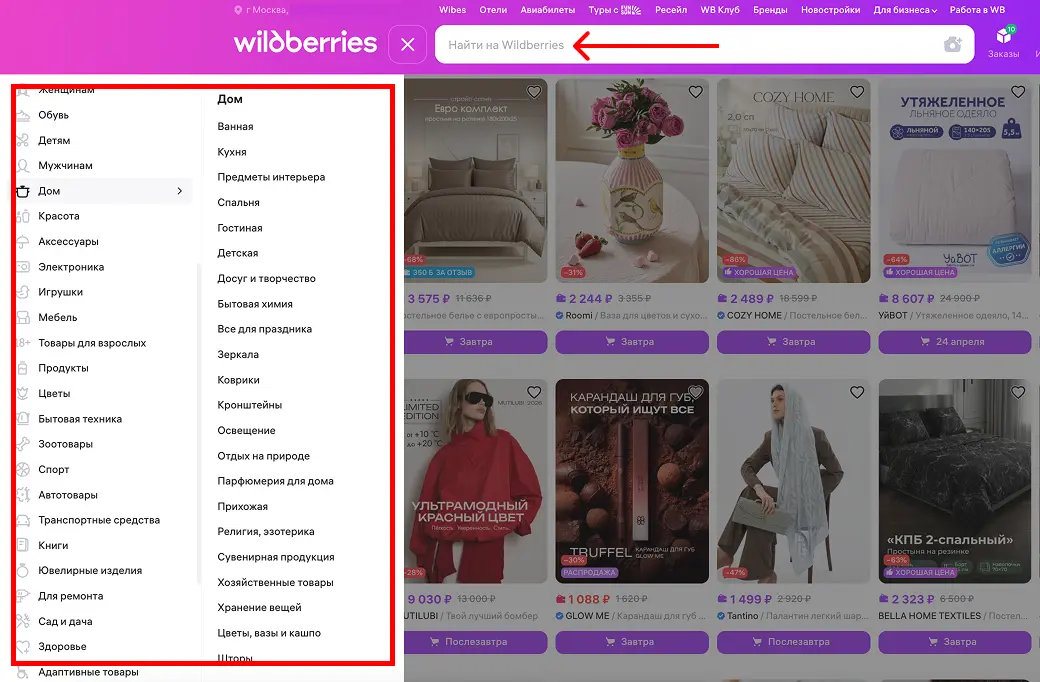Add Tantino scarf to favorites

pos(857,392)
